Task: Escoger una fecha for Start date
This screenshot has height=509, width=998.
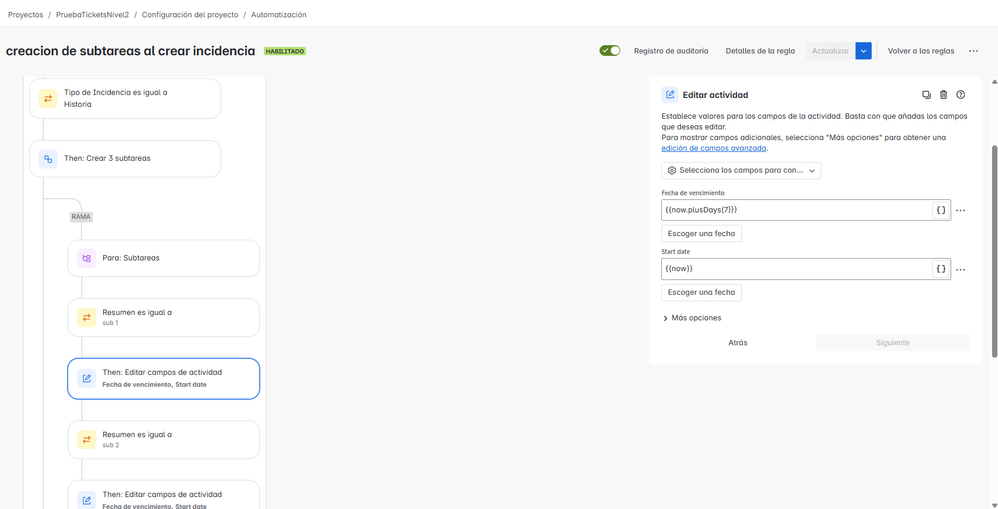Action: (701, 293)
